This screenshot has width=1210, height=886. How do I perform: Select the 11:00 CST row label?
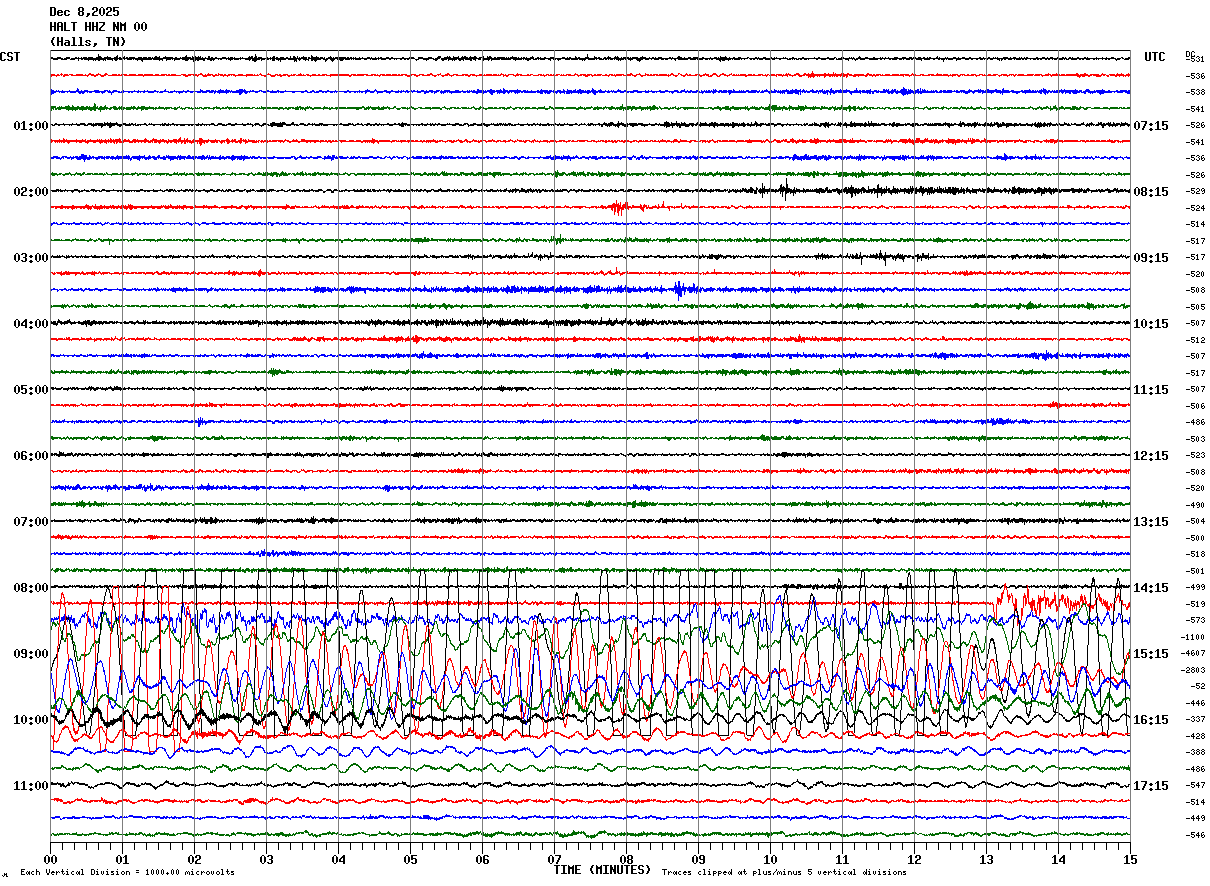(x=31, y=786)
